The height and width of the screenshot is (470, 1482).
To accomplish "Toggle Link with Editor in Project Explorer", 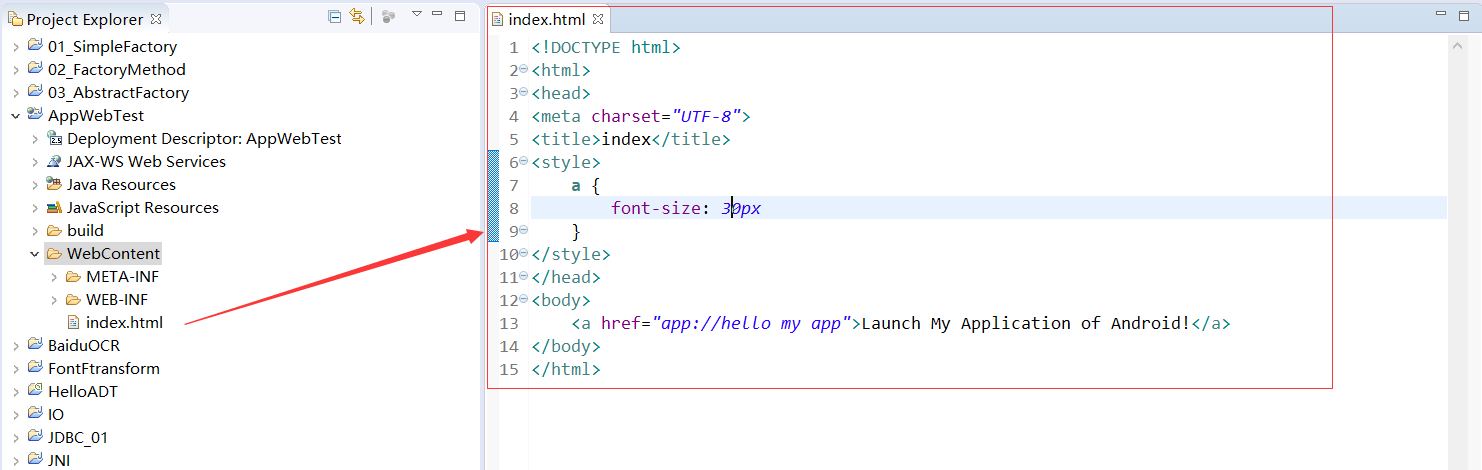I will pos(356,16).
